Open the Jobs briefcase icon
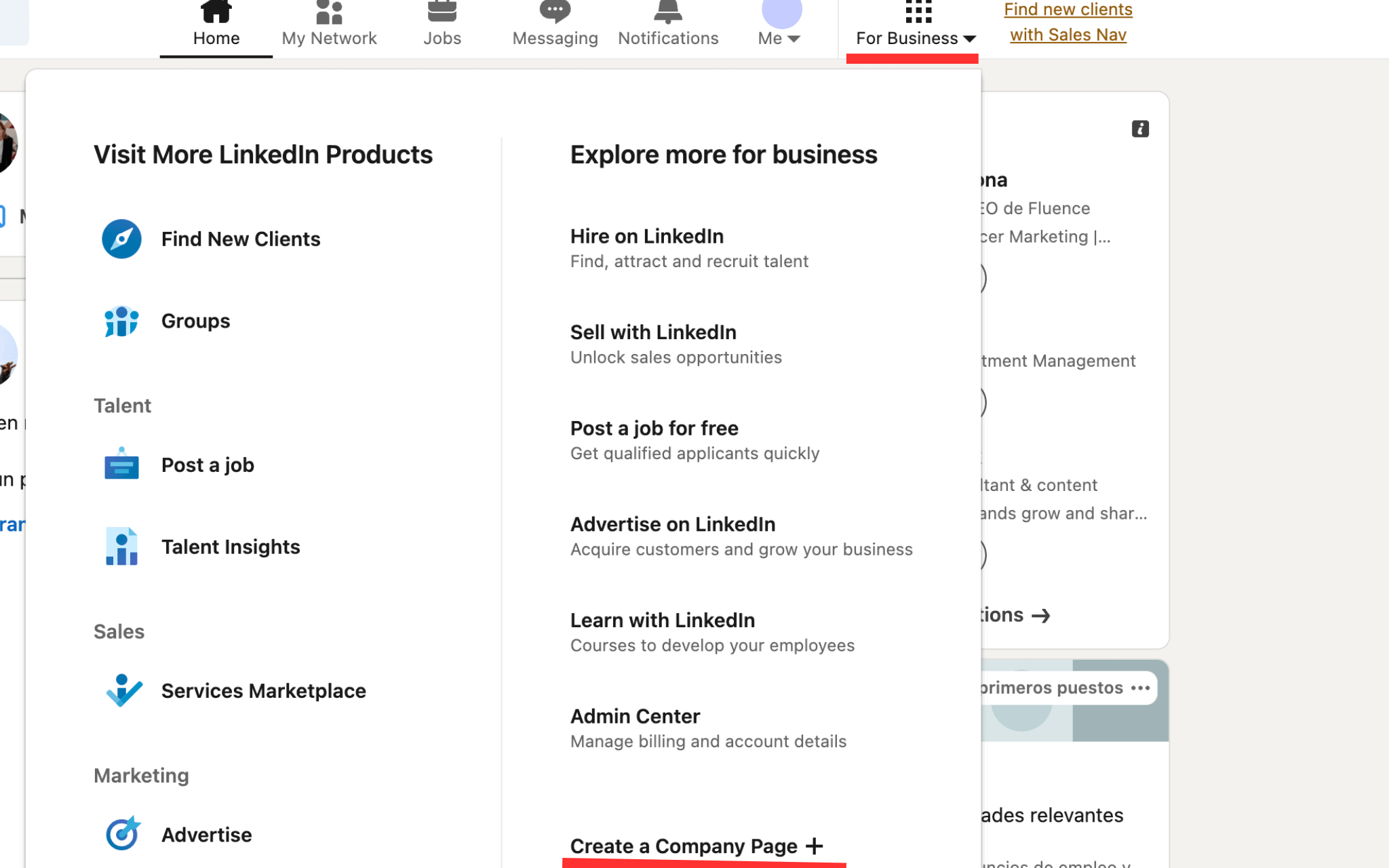 click(x=442, y=11)
